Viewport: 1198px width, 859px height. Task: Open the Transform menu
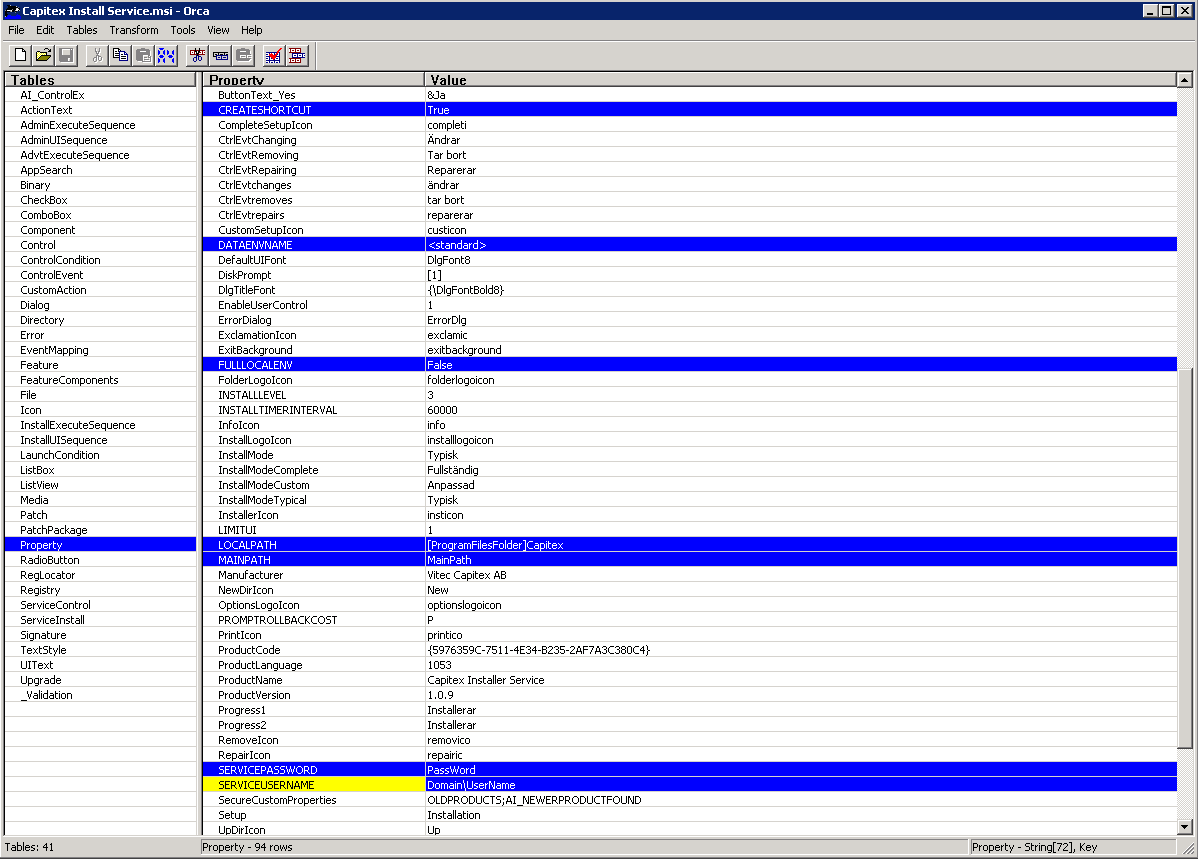click(x=134, y=30)
